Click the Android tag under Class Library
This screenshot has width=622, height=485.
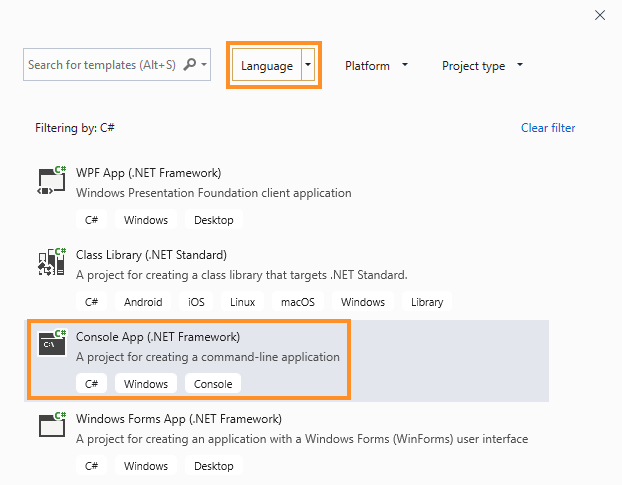coord(143,302)
